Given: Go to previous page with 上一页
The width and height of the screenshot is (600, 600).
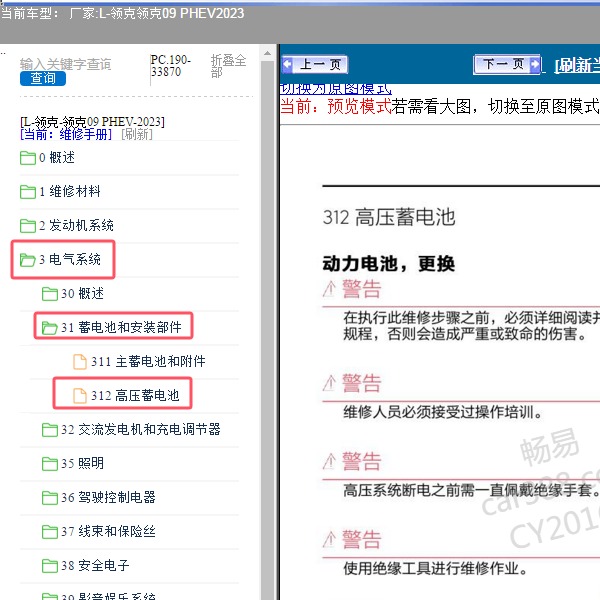Looking at the screenshot, I should pos(315,65).
